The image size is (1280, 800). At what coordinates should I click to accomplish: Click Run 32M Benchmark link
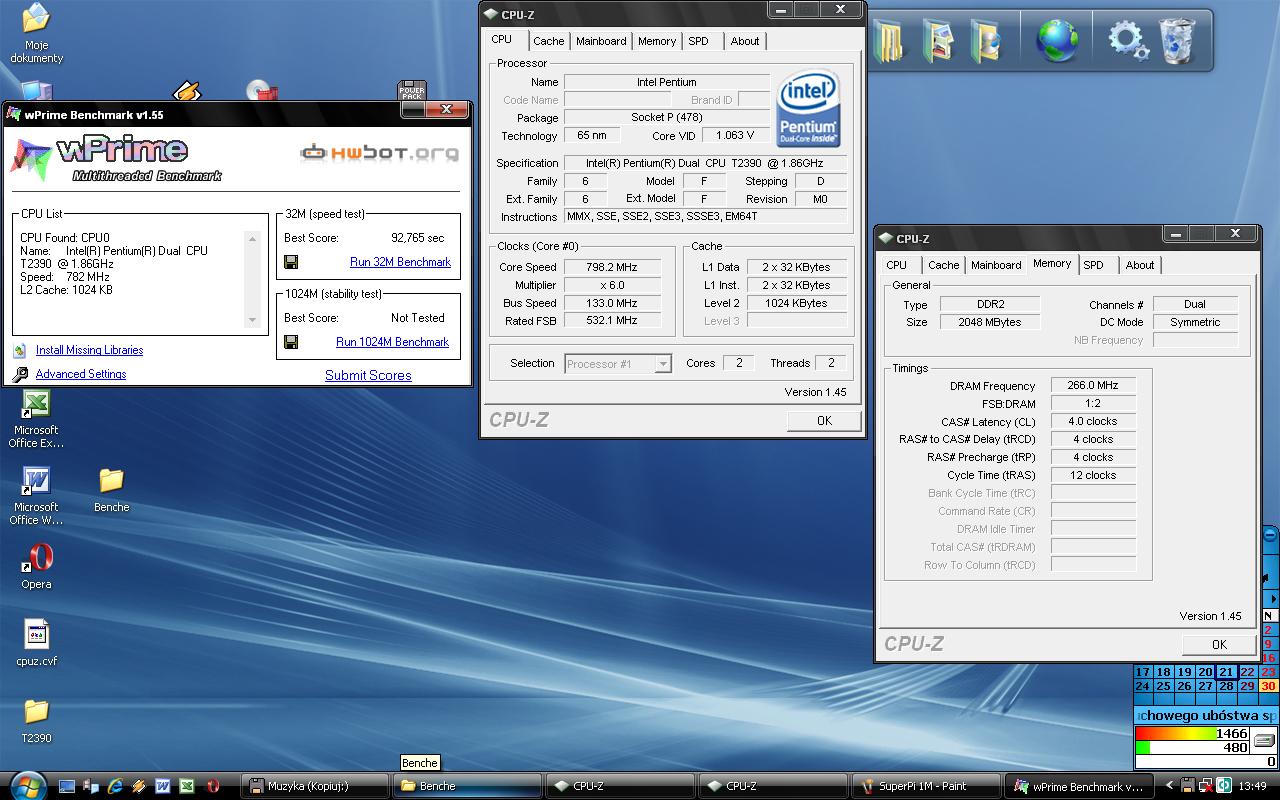[400, 262]
